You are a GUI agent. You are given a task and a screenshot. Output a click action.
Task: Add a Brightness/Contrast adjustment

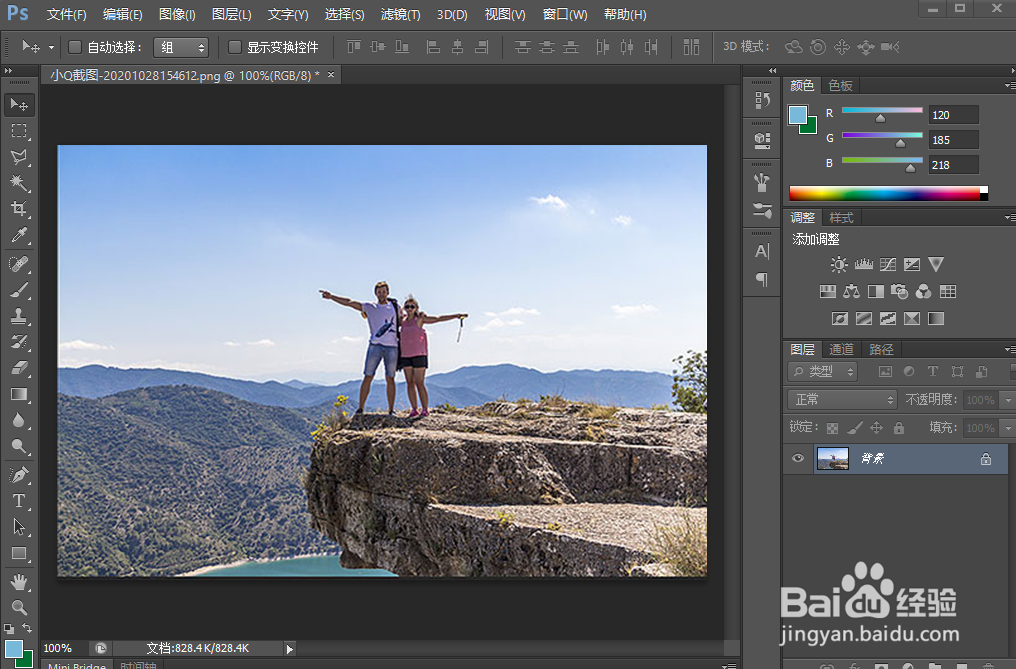pyautogui.click(x=839, y=264)
